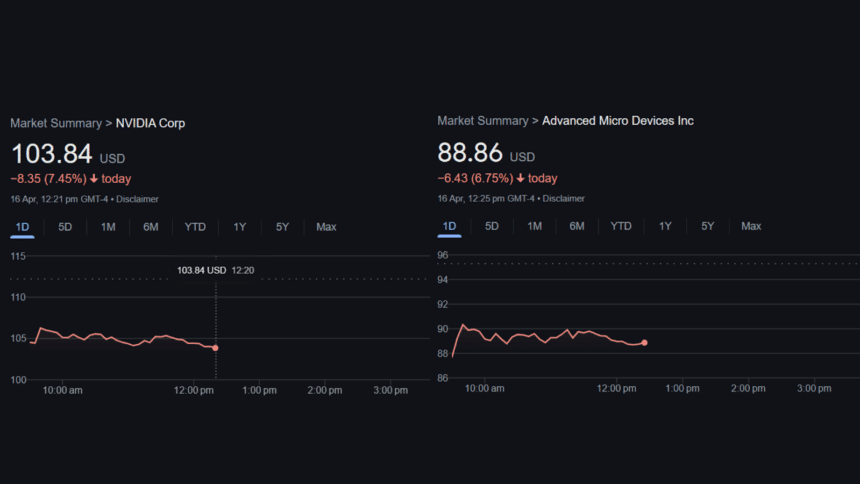Viewport: 860px width, 484px height.
Task: Click the end-point marker on NVIDIA line
Action: pyautogui.click(x=216, y=348)
